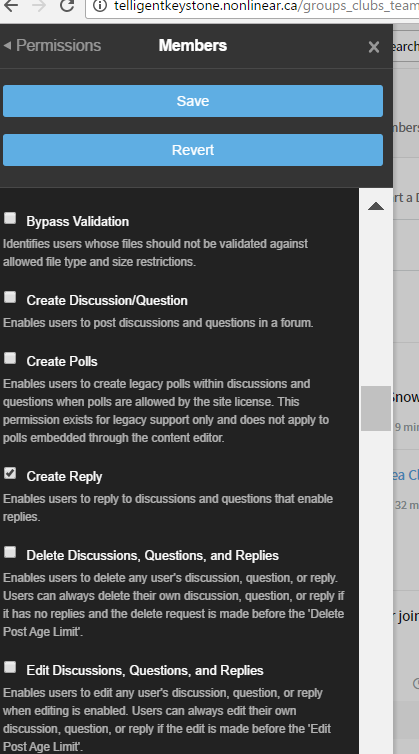Viewport: 419px width, 754px height.
Task: Click the scrollbar up arrow
Action: [376, 206]
